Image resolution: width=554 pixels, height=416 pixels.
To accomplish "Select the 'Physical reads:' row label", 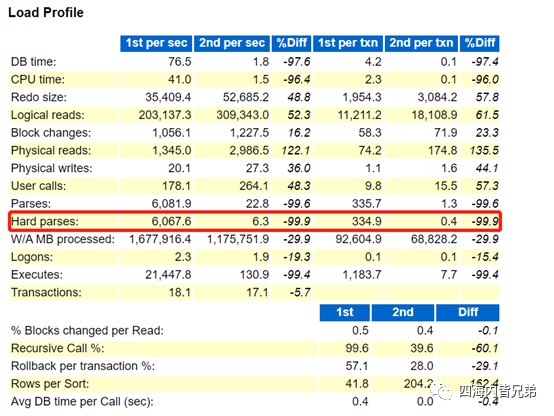I will pos(51,151).
